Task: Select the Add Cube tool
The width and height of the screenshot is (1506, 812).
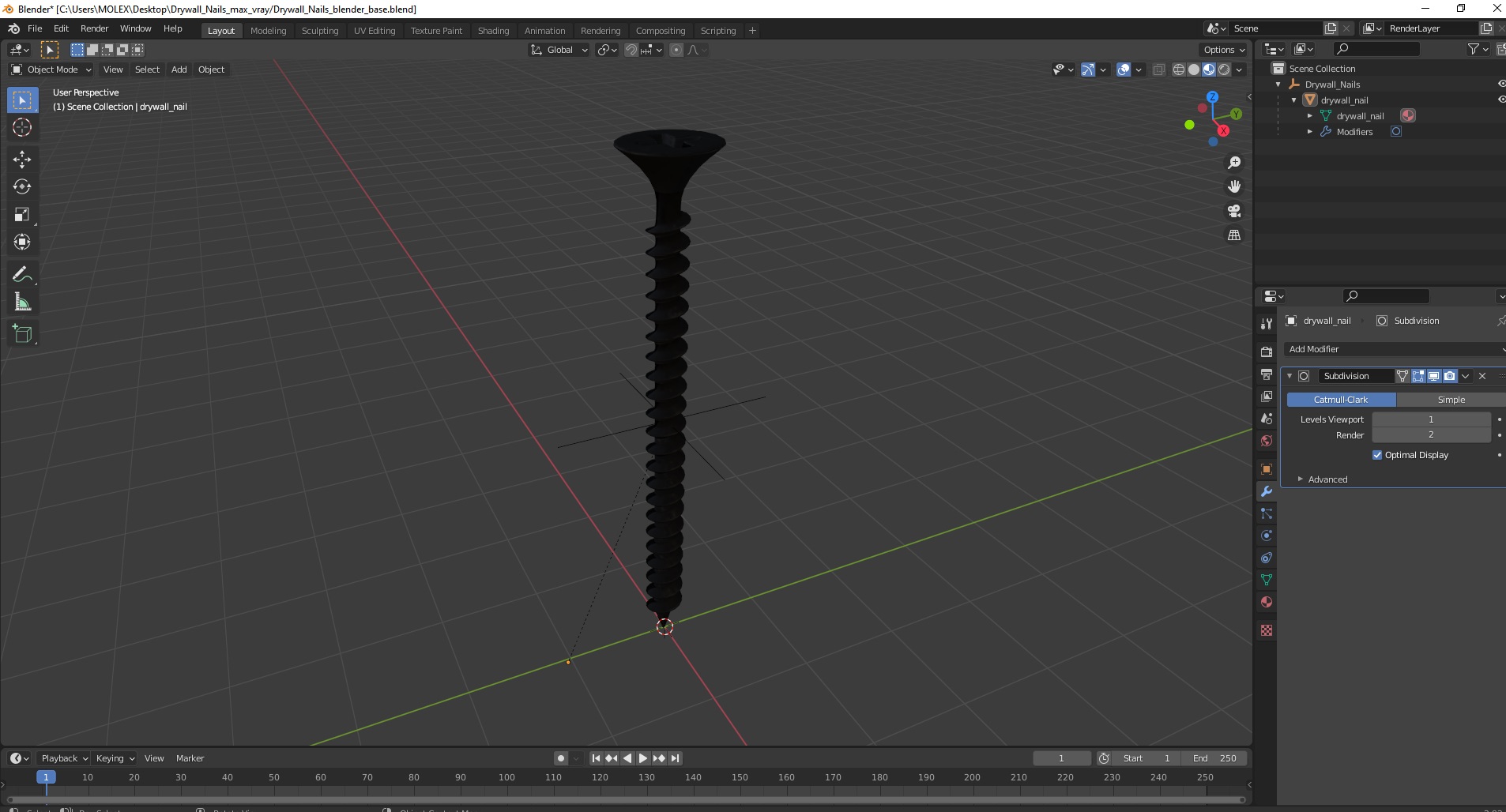Action: pyautogui.click(x=22, y=333)
